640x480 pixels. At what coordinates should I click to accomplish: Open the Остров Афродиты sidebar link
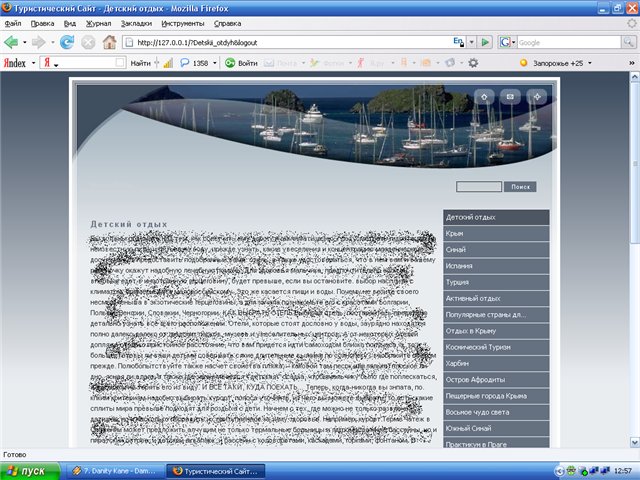point(496,380)
